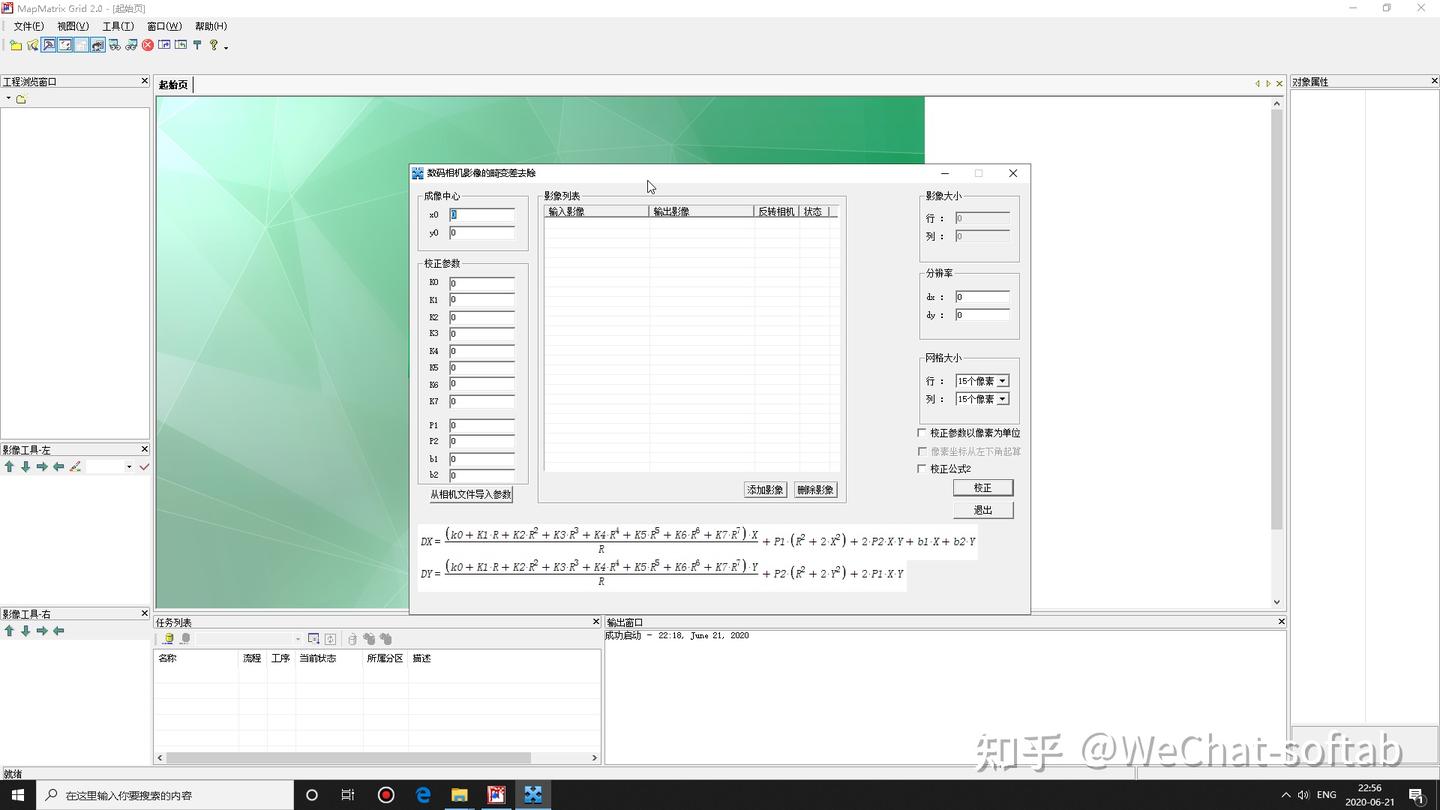
Task: Check the 校正公式2 option
Action: [921, 468]
